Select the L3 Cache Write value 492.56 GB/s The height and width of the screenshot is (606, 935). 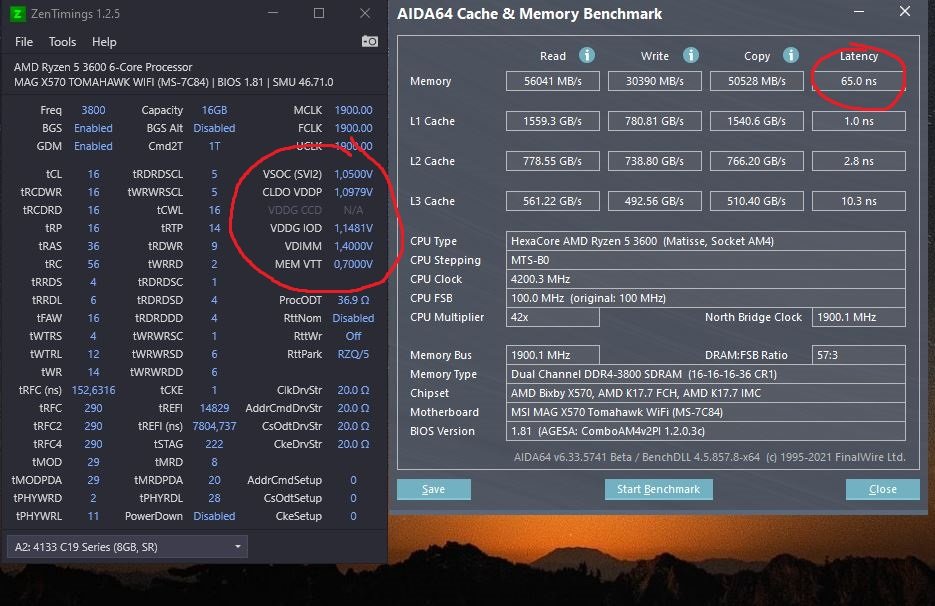[655, 201]
